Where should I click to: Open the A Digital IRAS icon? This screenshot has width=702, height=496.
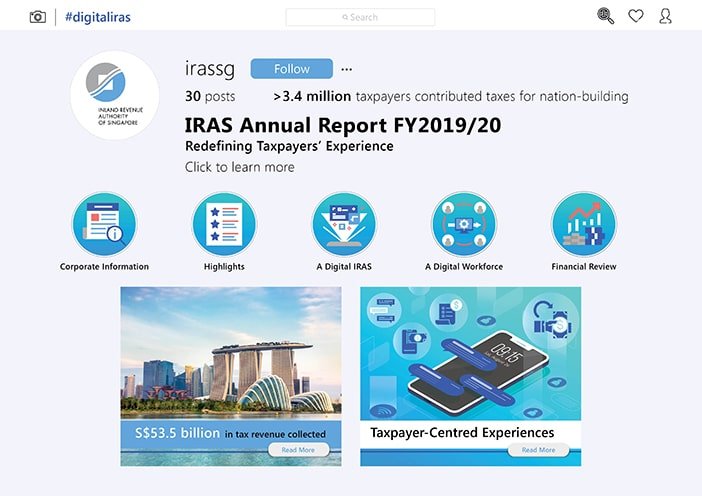point(344,224)
